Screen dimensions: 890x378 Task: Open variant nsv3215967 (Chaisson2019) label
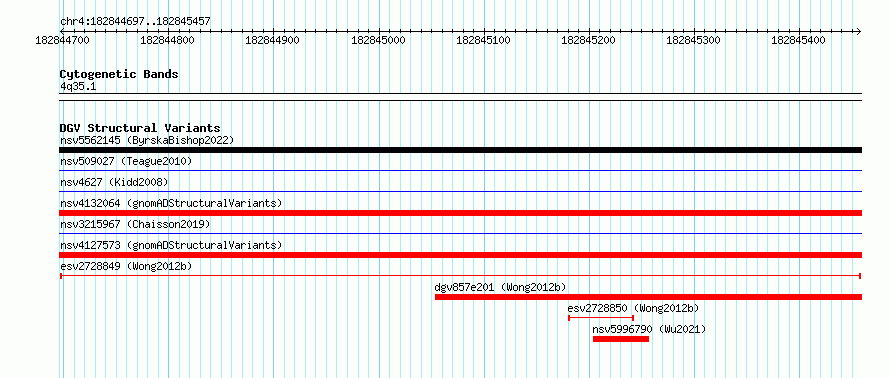coord(135,224)
